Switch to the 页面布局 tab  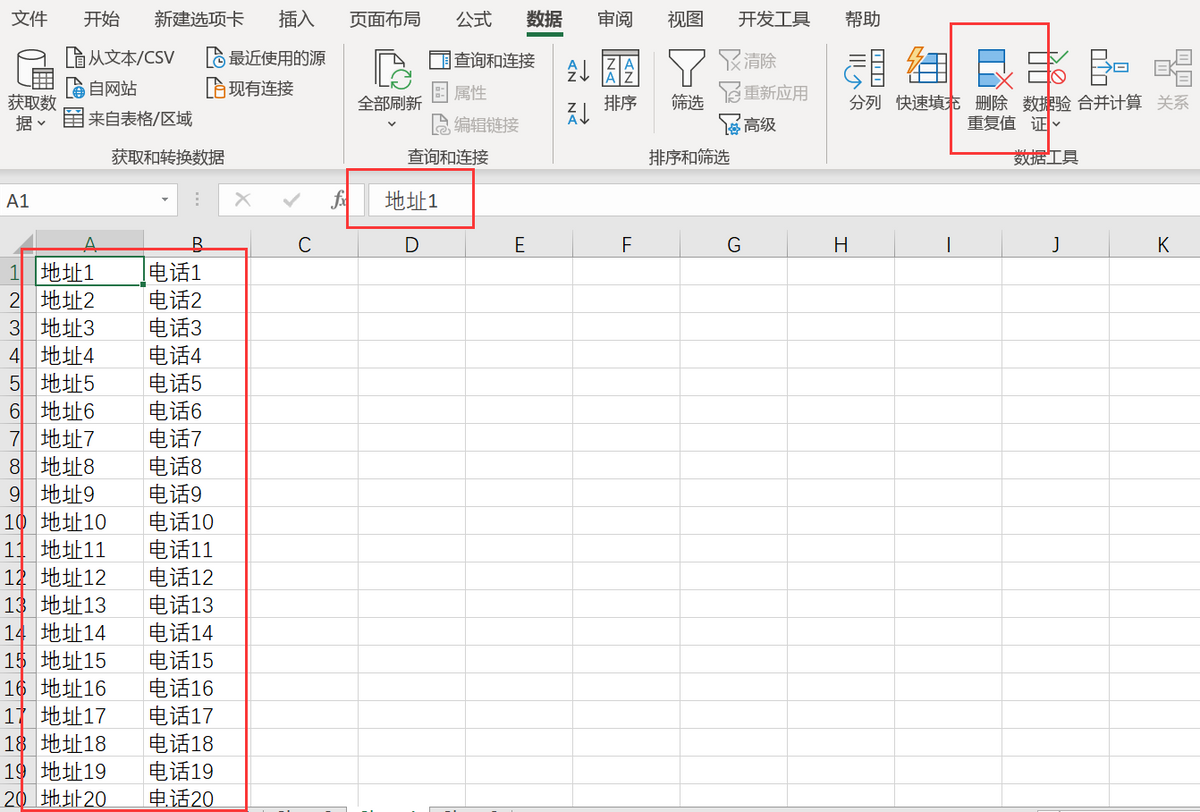[x=385, y=19]
